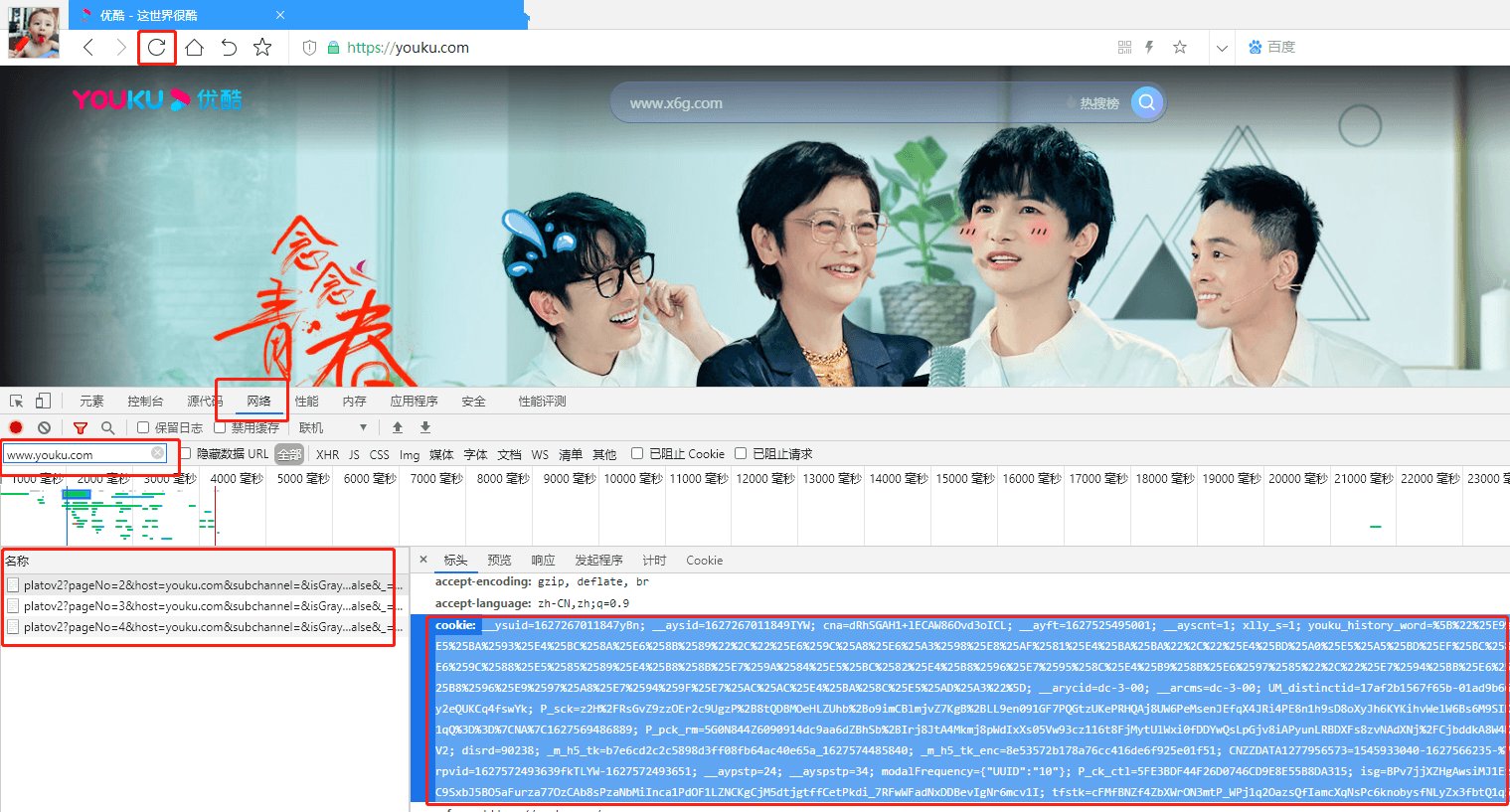Enable the 已阻止请求 checkbox

741,453
